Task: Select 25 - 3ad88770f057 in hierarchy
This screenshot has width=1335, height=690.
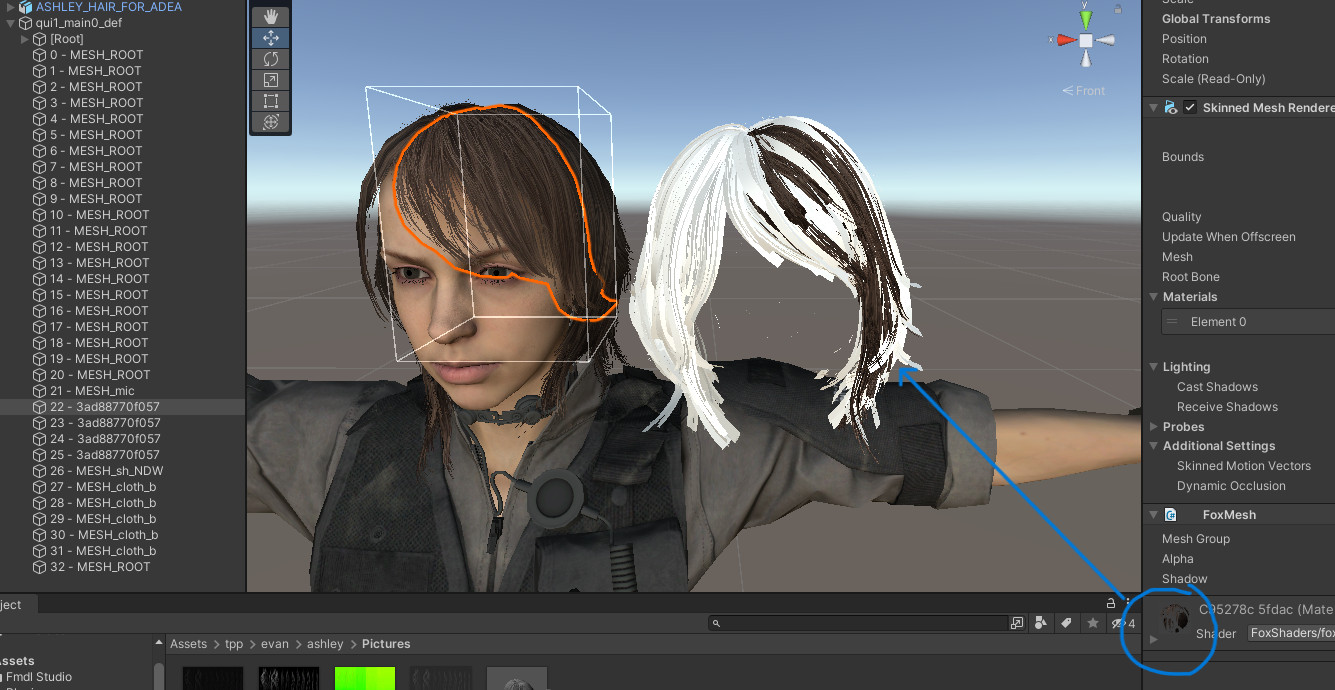Action: [x=105, y=455]
